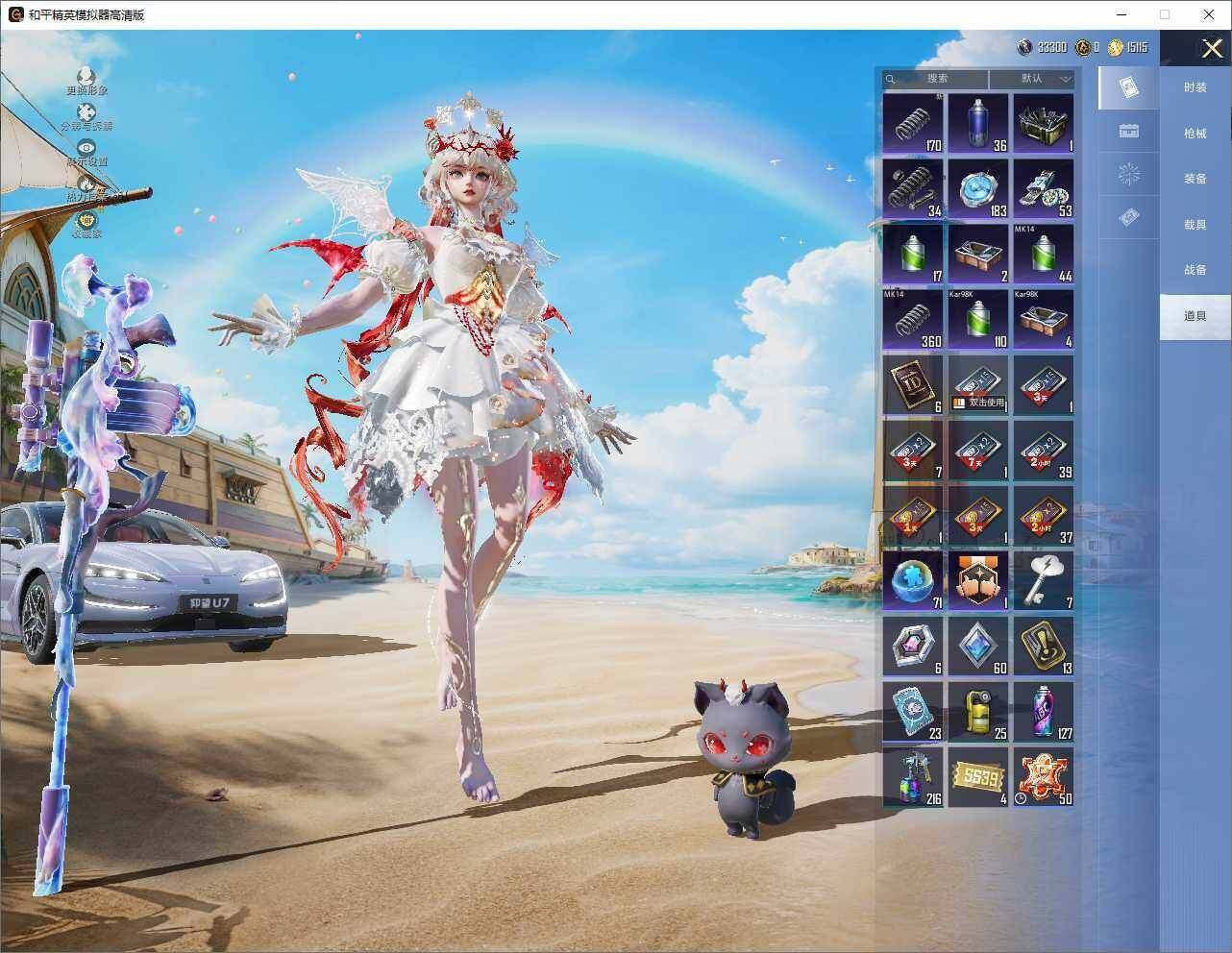Select the x2 7天 experience card

click(x=978, y=450)
